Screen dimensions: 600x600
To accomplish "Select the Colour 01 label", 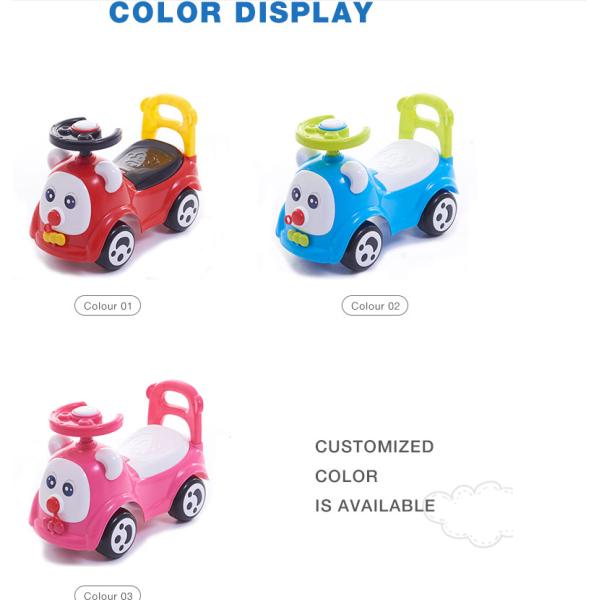I will (x=108, y=306).
